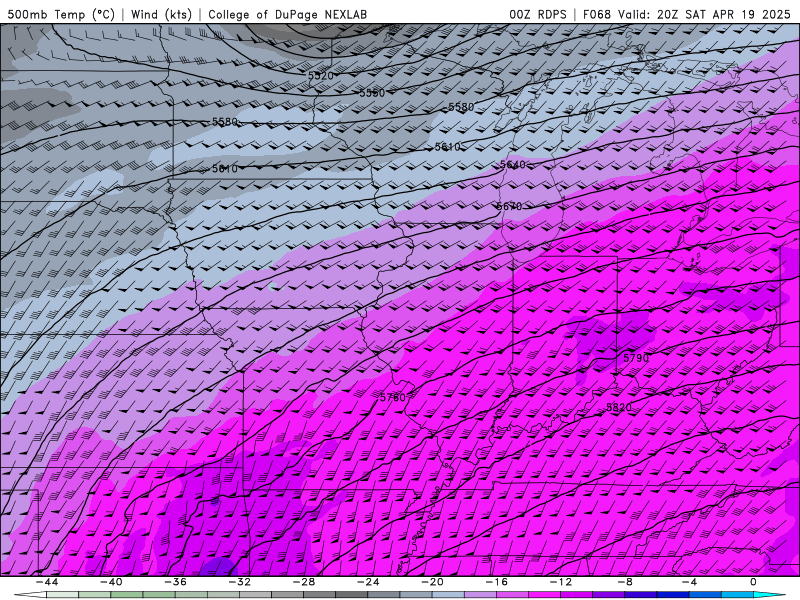Click the -20 colorbar tick label
The height and width of the screenshot is (600, 800).
pyautogui.click(x=432, y=582)
